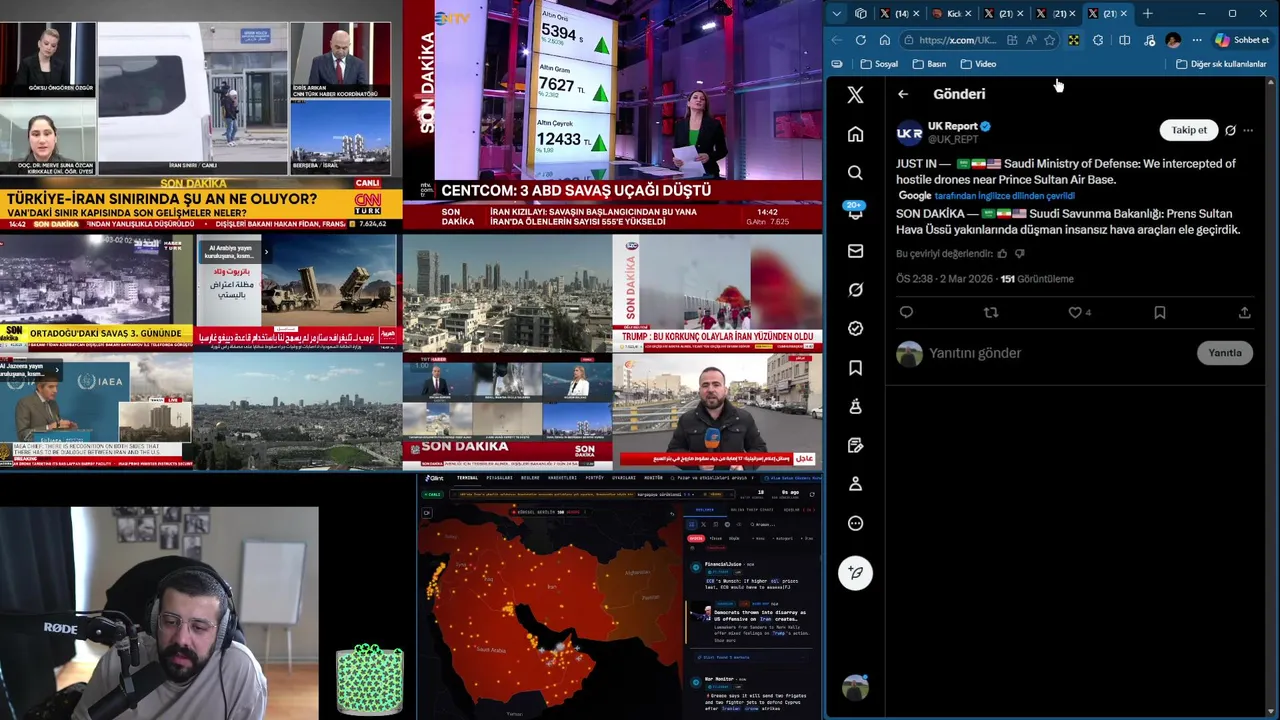This screenshot has height=720, width=1280.
Task: Expand the browser tab list chevron
Action: [x=836, y=14]
